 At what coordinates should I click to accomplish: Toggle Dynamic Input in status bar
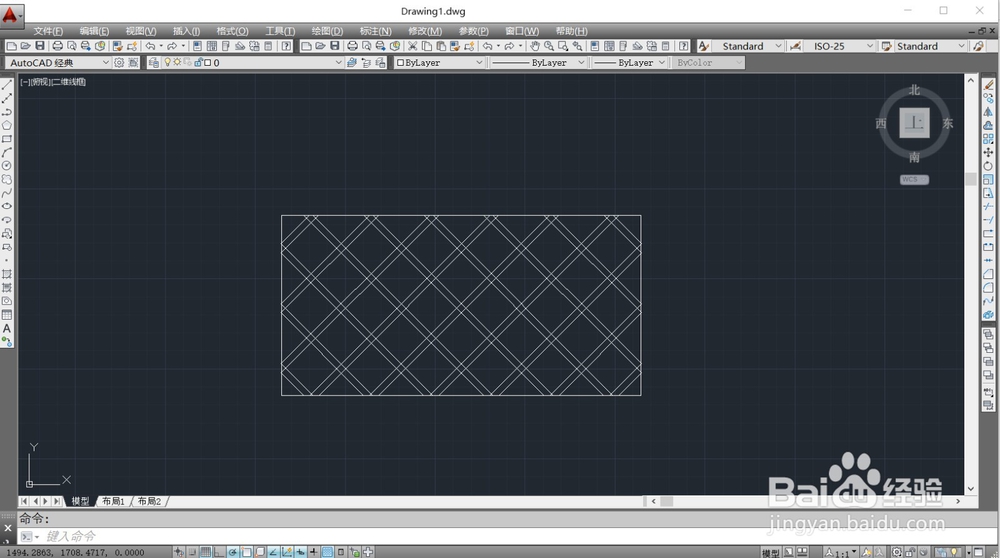click(x=300, y=552)
